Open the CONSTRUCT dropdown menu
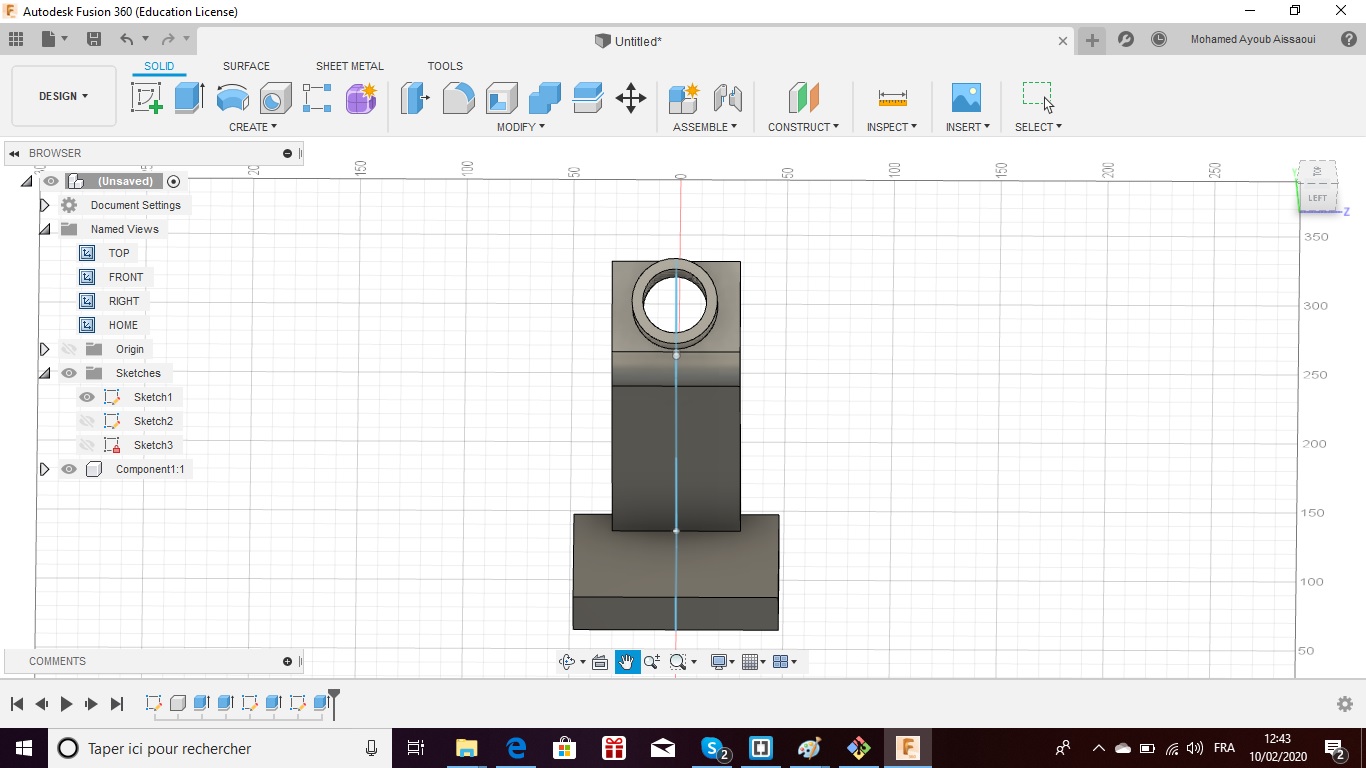The height and width of the screenshot is (768, 1366). (803, 127)
